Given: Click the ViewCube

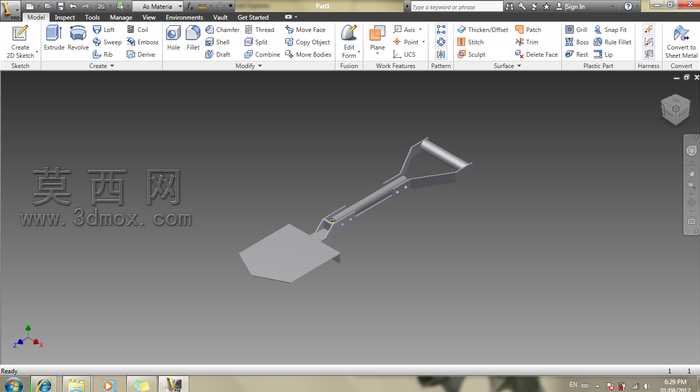Looking at the screenshot, I should pos(675,109).
